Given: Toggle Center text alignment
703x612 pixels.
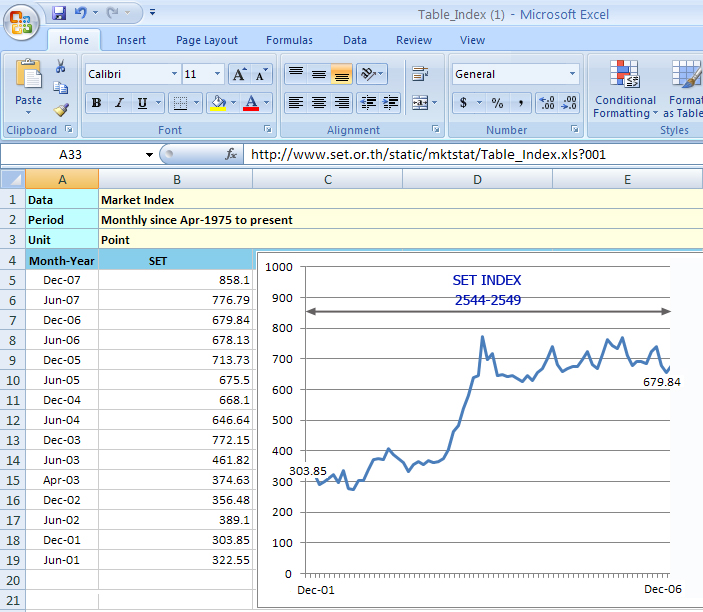Looking at the screenshot, I should [319, 103].
